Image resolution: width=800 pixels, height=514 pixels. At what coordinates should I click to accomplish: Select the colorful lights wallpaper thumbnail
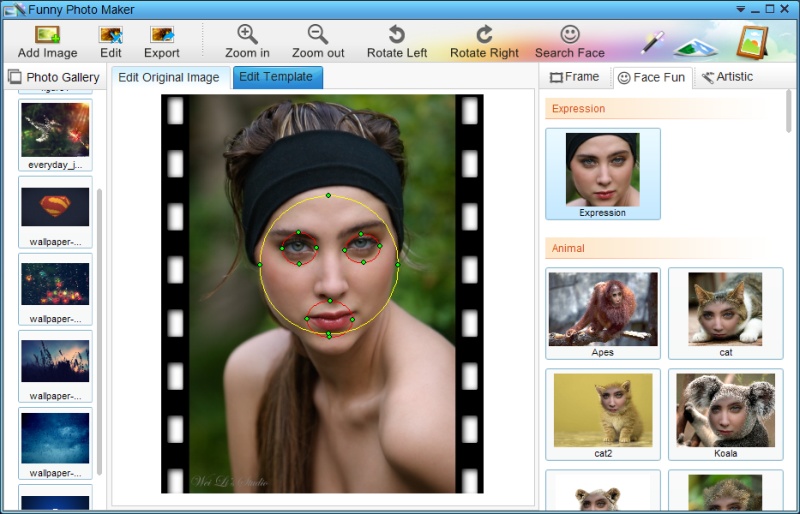pos(55,289)
